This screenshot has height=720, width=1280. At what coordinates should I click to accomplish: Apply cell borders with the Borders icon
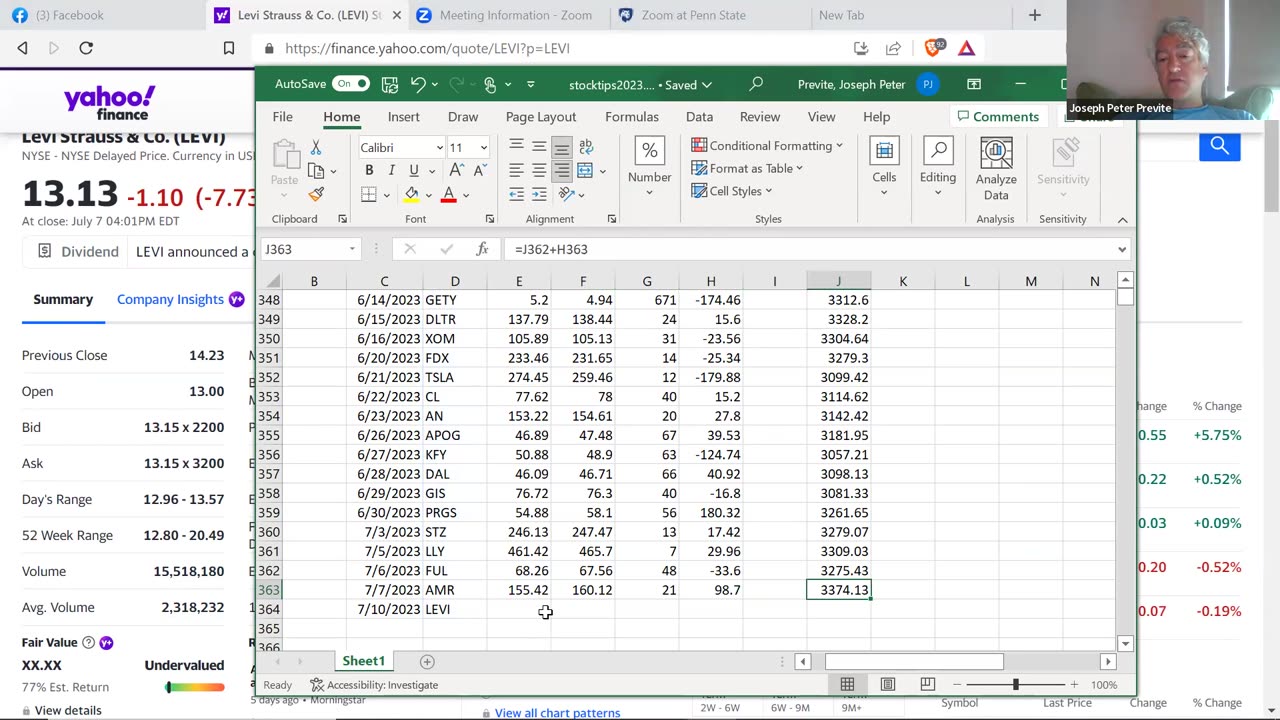pyautogui.click(x=369, y=194)
